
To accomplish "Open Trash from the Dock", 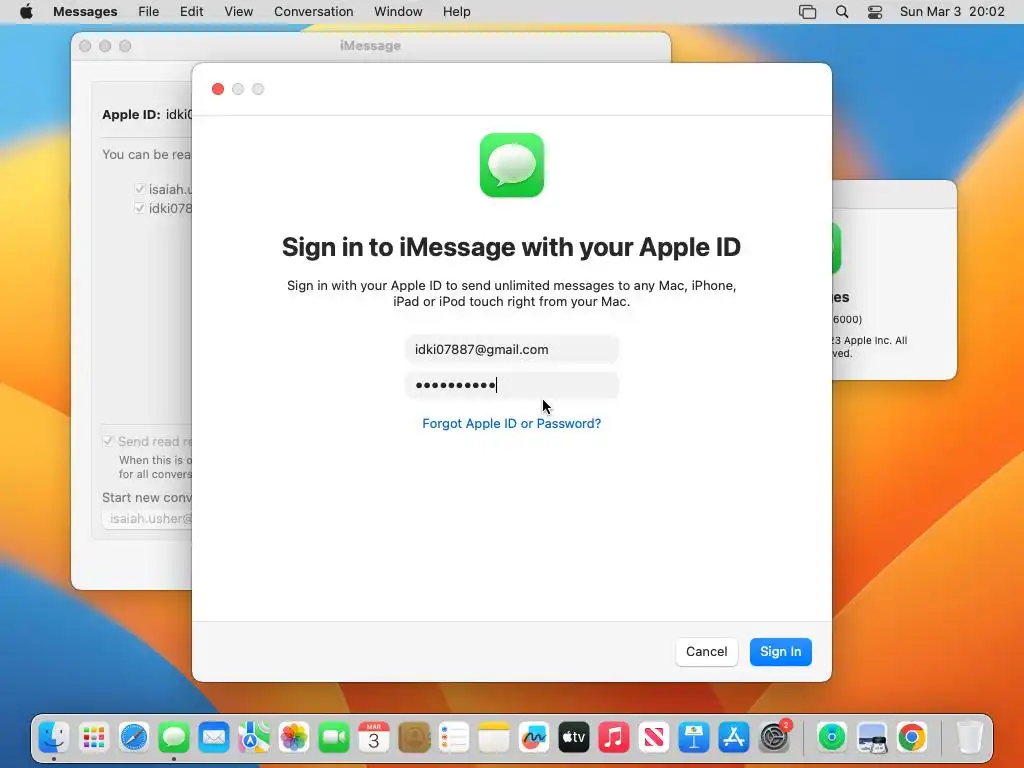I will 970,738.
